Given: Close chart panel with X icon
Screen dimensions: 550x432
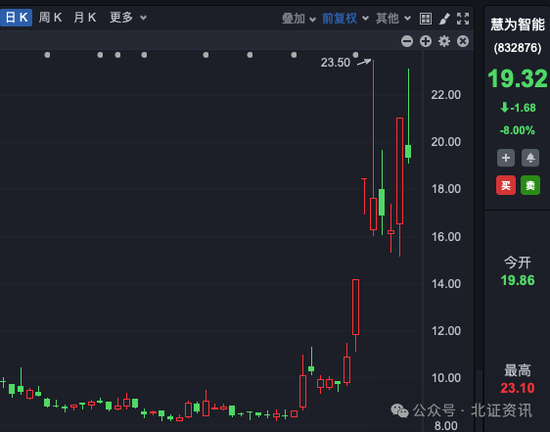Looking at the screenshot, I should coord(463,41).
